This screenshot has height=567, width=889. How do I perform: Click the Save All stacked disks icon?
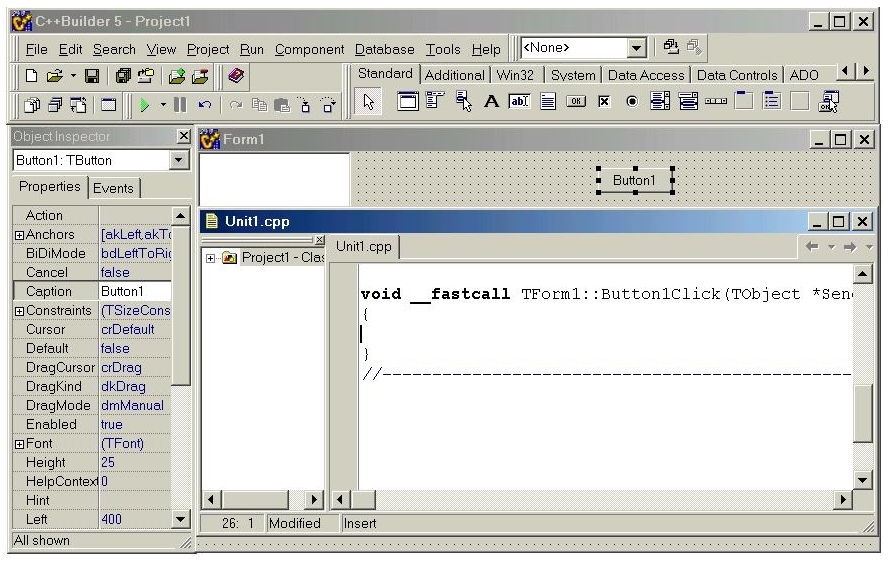pyautogui.click(x=122, y=76)
